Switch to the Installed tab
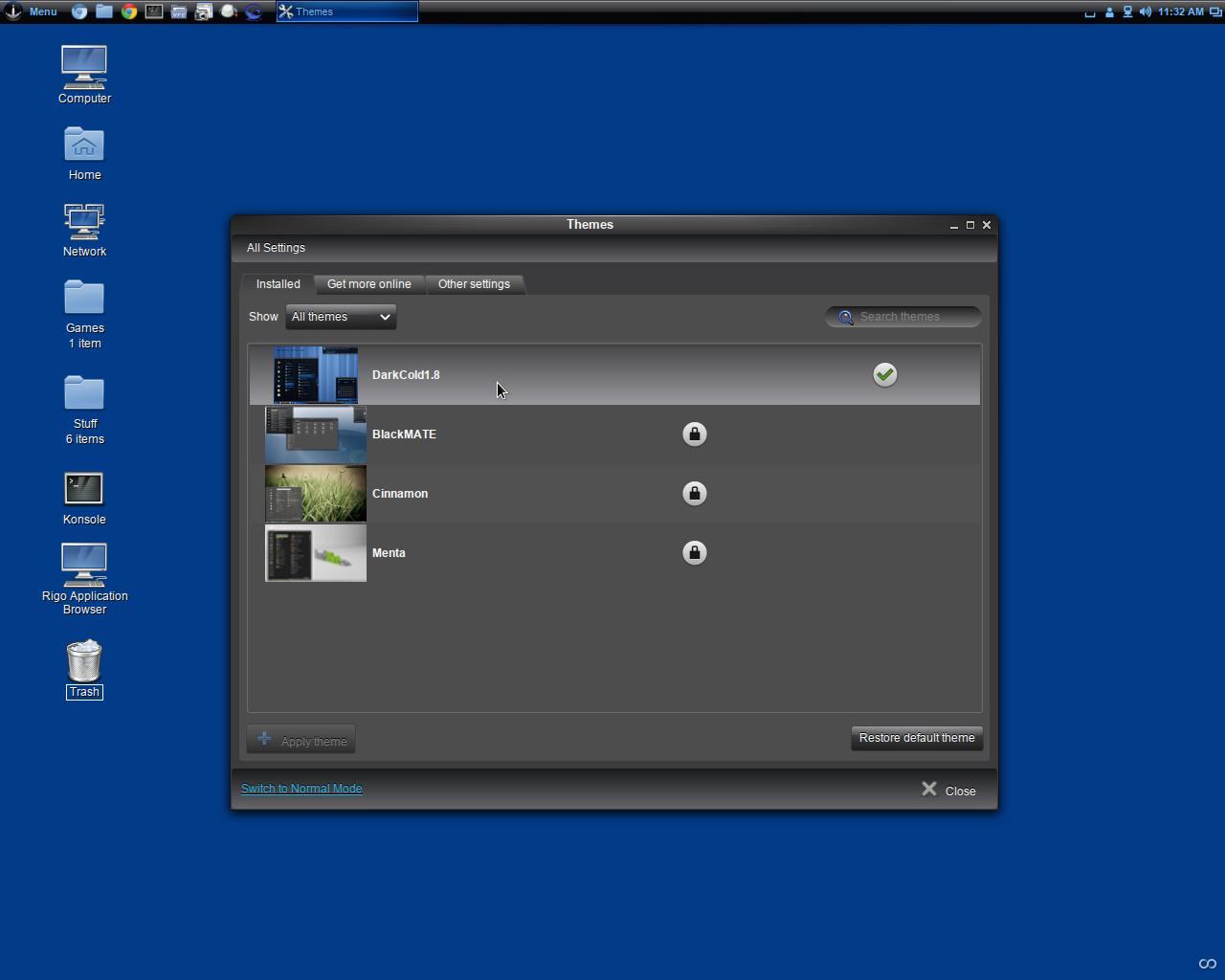The image size is (1225, 980). pos(278,284)
